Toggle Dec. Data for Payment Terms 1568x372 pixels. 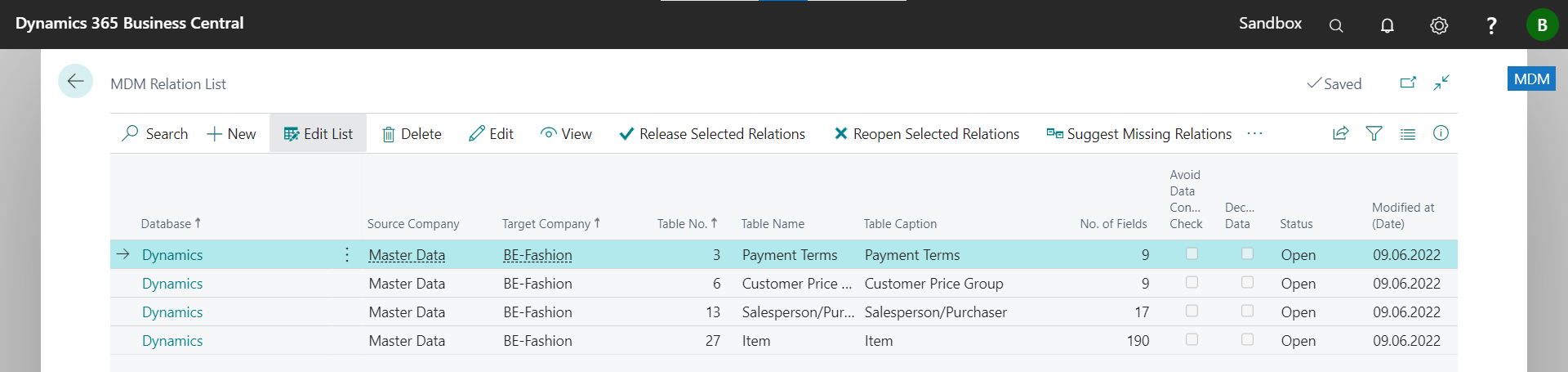(1247, 253)
